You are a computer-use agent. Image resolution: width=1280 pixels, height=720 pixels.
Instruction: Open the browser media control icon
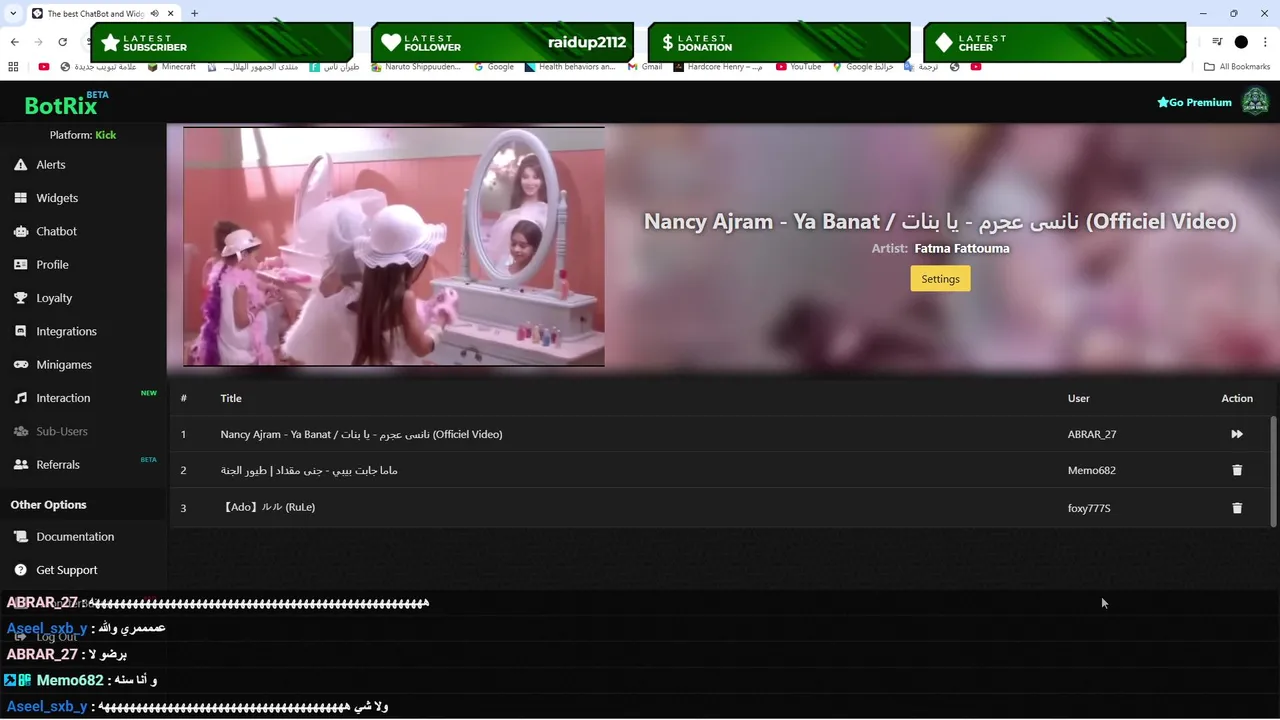point(1217,42)
